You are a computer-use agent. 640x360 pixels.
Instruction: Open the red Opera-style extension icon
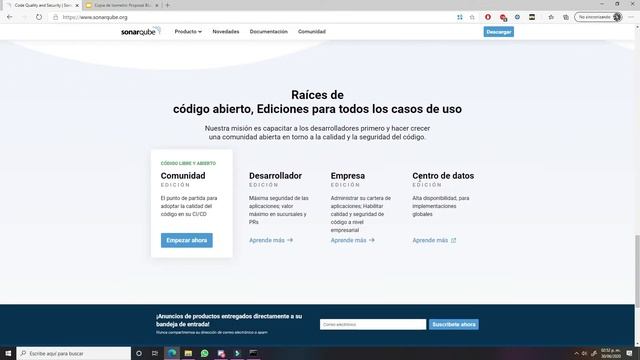[488, 17]
